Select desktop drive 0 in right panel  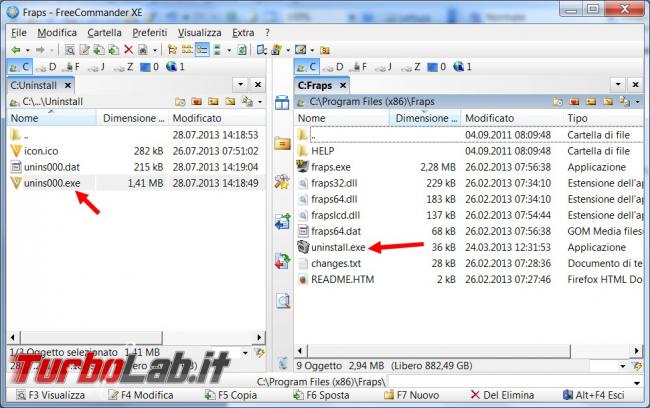click(x=437, y=67)
